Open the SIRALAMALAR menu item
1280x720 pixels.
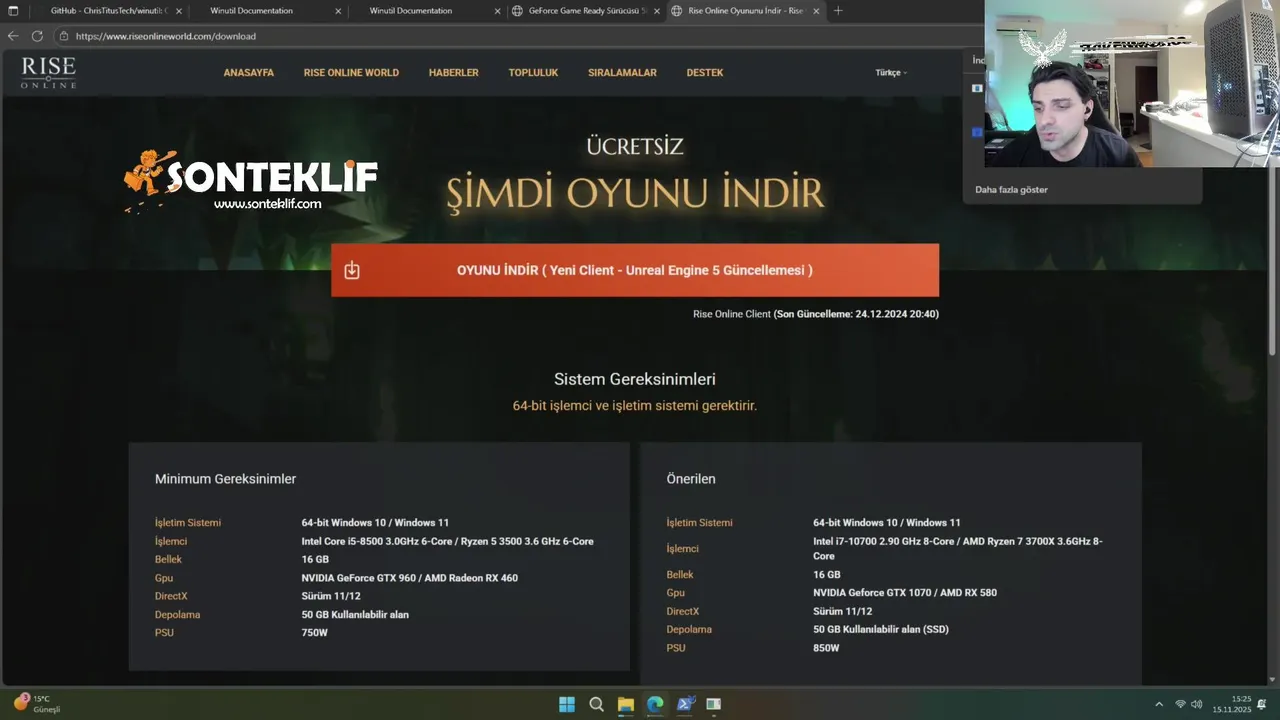click(622, 73)
